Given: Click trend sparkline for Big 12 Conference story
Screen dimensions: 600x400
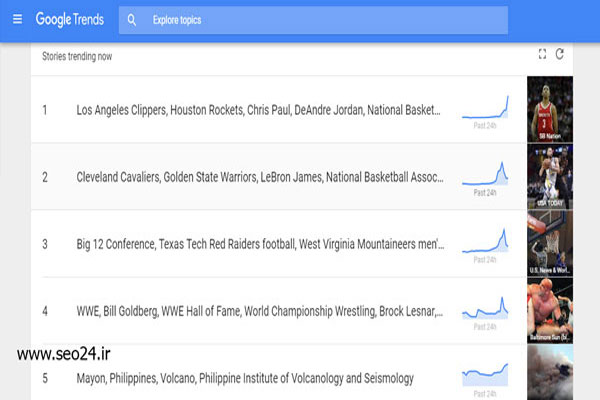Looking at the screenshot, I should point(485,241).
